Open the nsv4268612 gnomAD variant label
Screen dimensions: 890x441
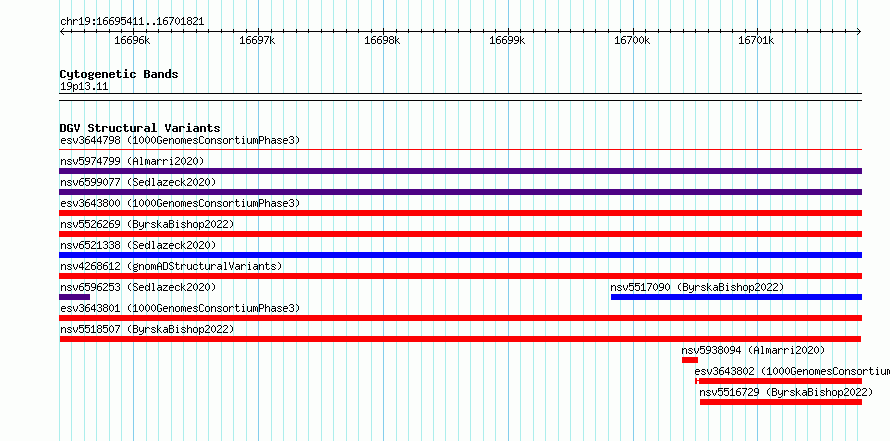coord(171,266)
